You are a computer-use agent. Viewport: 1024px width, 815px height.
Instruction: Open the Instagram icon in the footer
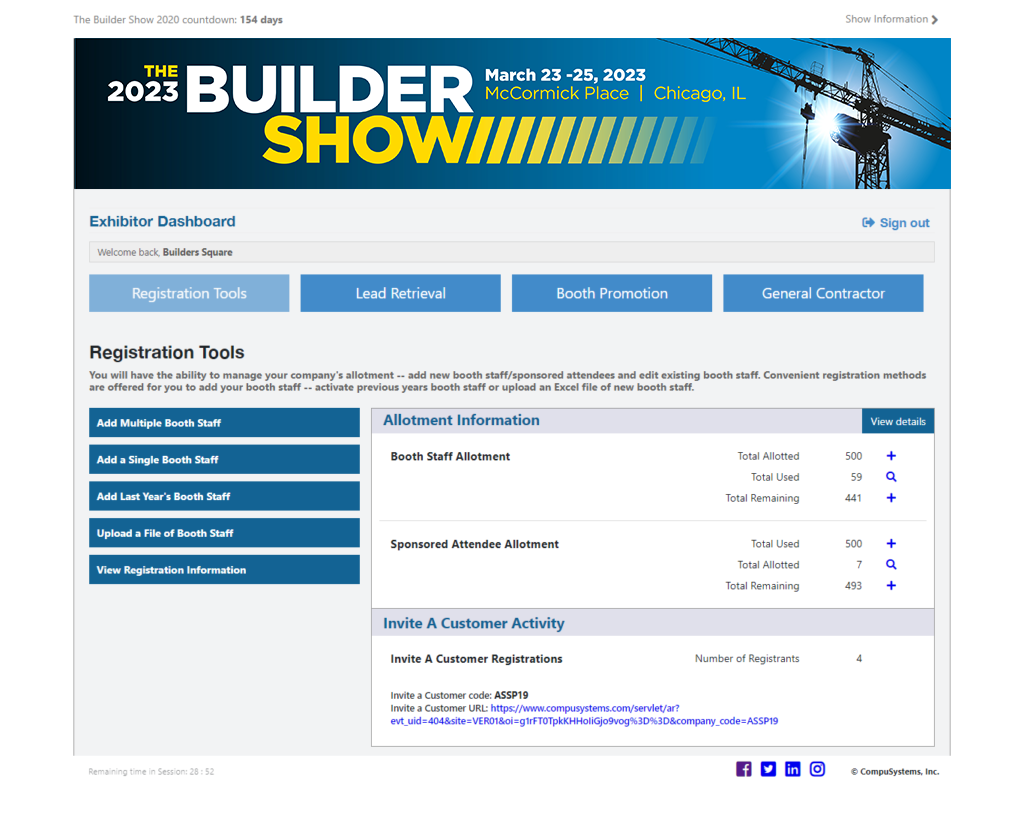click(817, 768)
